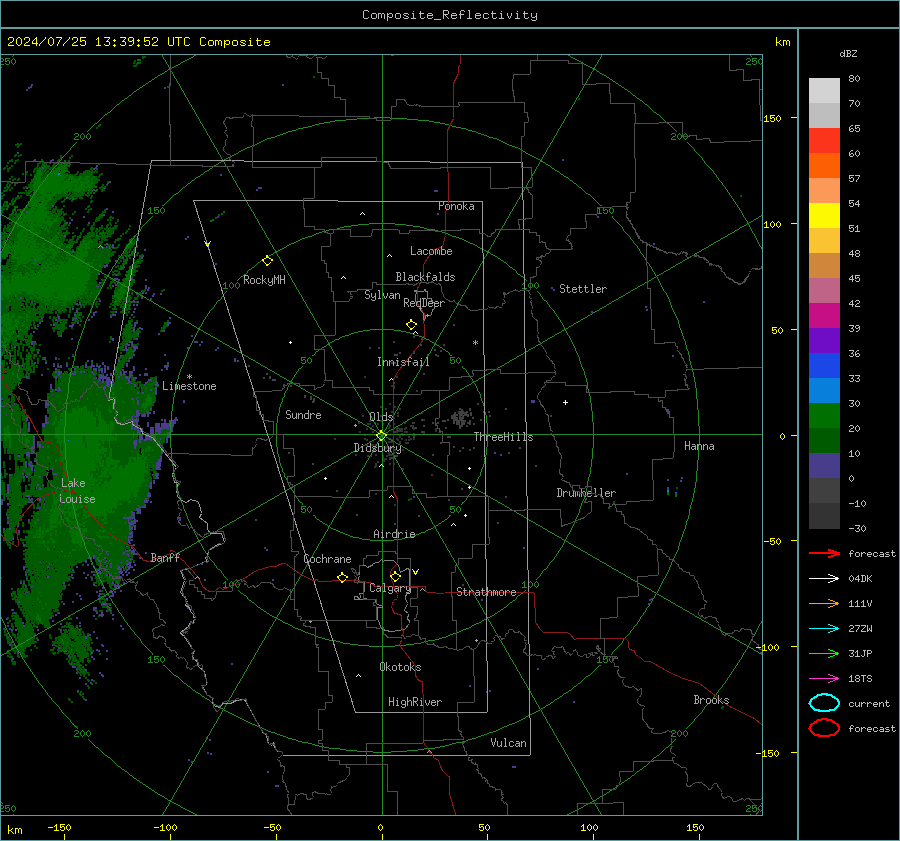Click the green 31JP arrow icon

click(824, 653)
